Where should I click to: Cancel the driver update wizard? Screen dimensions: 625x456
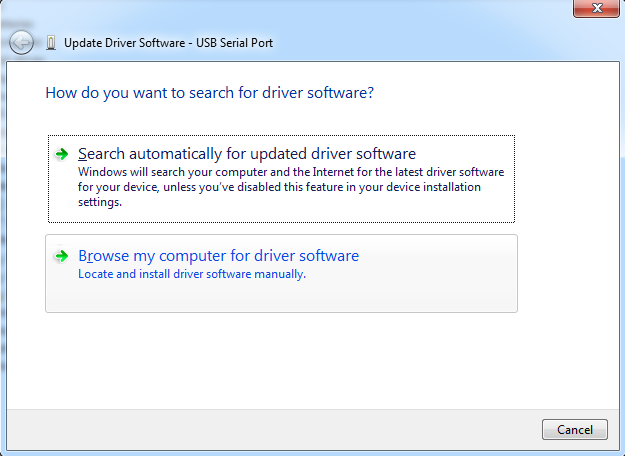575,430
